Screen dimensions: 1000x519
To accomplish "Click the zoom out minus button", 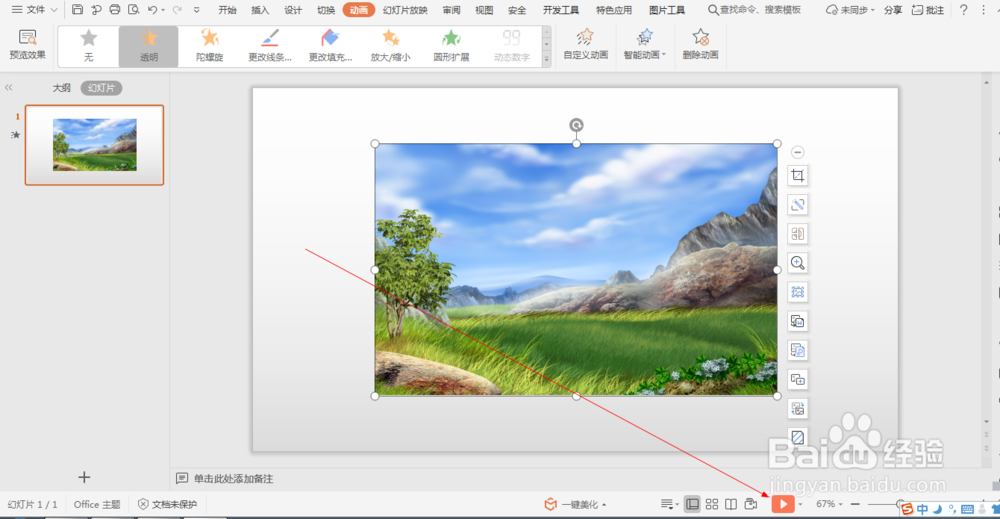I will click(x=855, y=504).
